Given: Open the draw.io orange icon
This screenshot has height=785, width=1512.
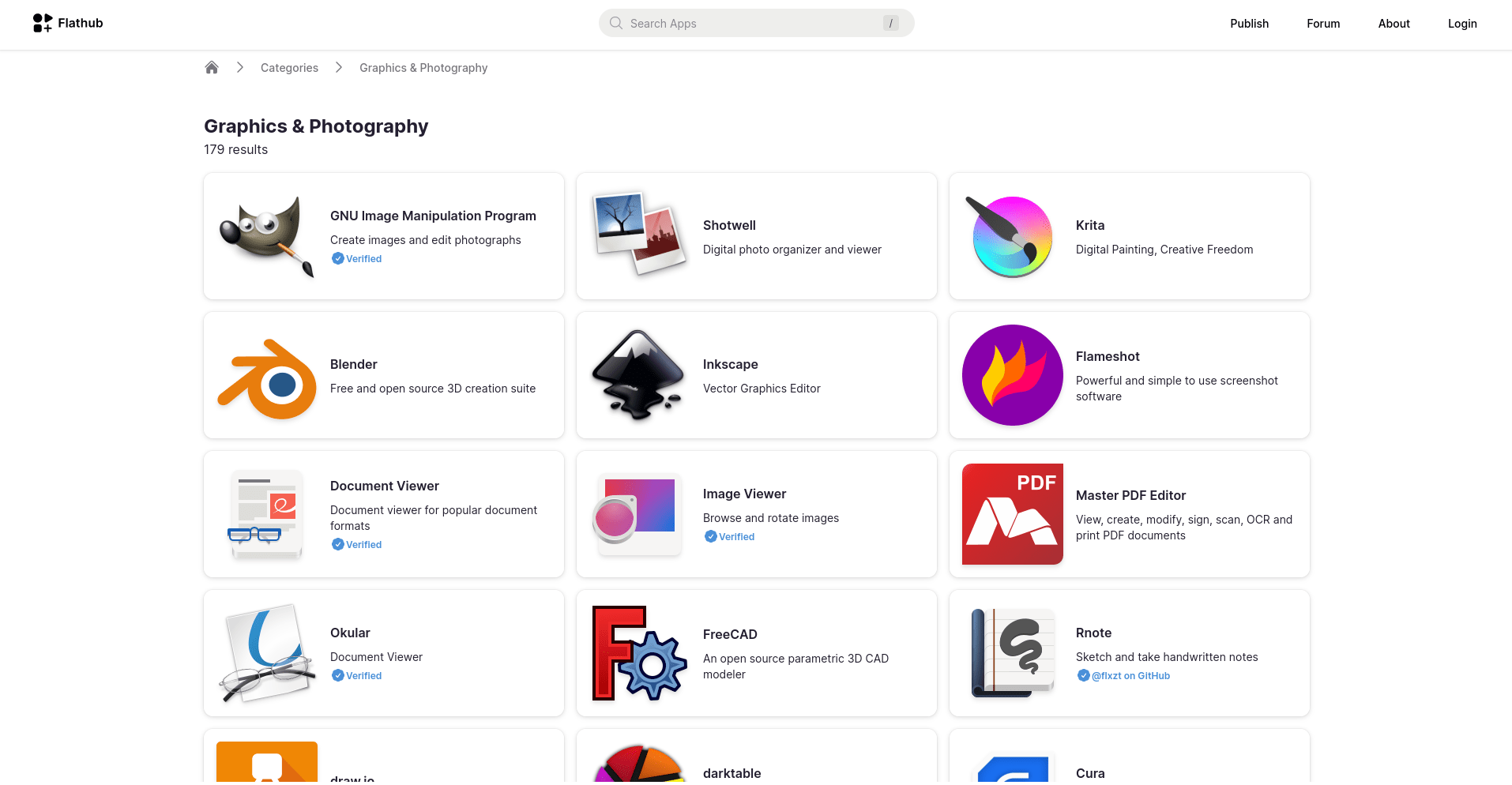Looking at the screenshot, I should (267, 762).
